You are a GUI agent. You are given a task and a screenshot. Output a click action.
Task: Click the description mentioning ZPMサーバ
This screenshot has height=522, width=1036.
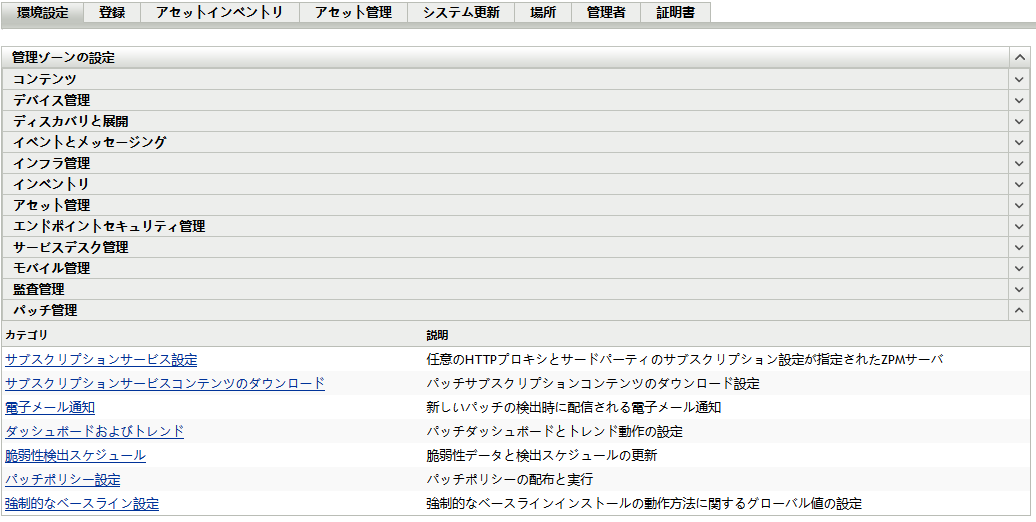pos(684,360)
